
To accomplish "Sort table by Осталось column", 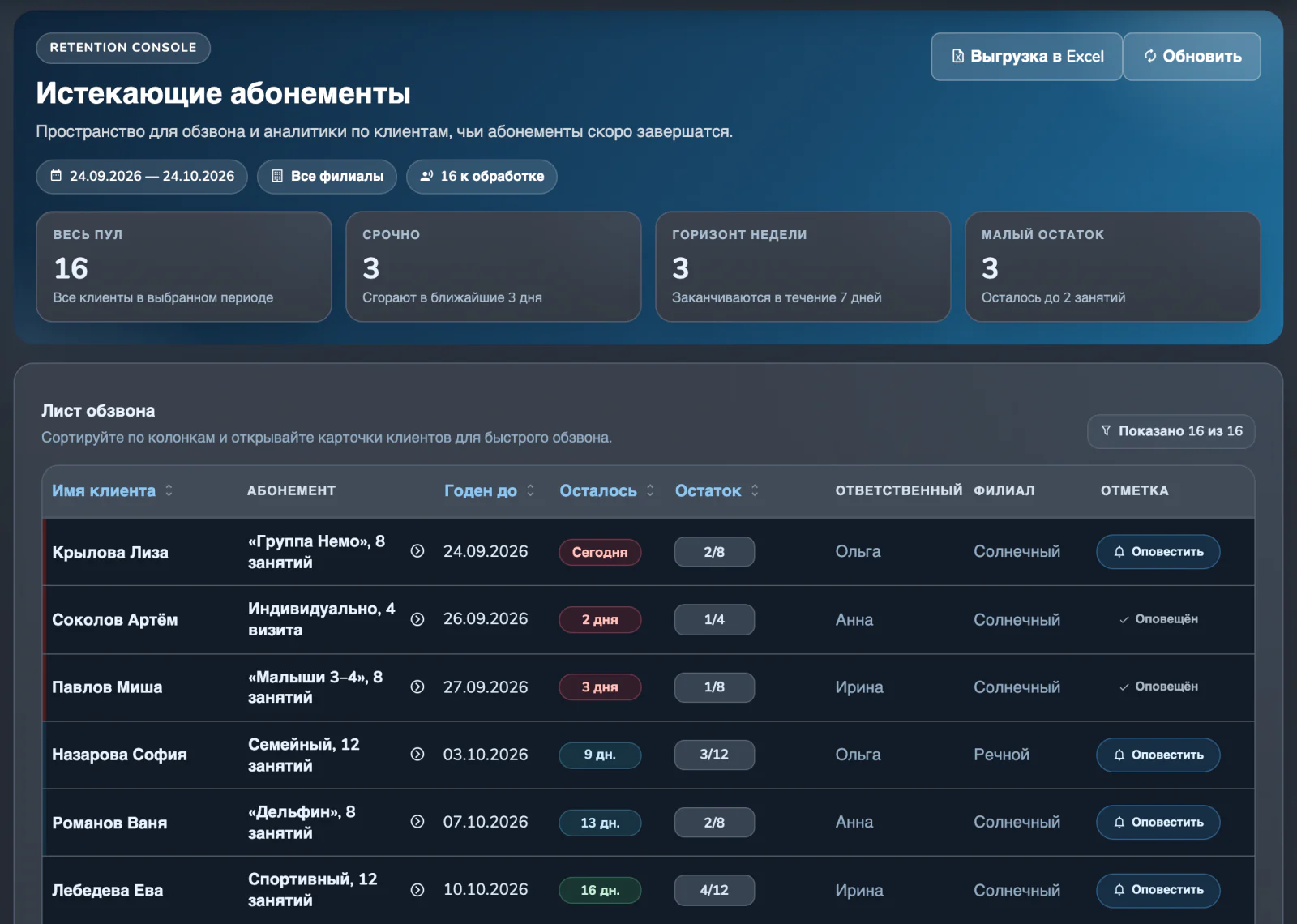I will click(598, 490).
